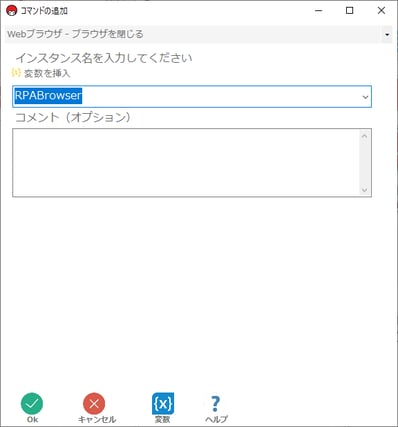Viewport: 398px width, 427px height.
Task: Minimize the コマンドの追加 window
Action: (319, 11)
